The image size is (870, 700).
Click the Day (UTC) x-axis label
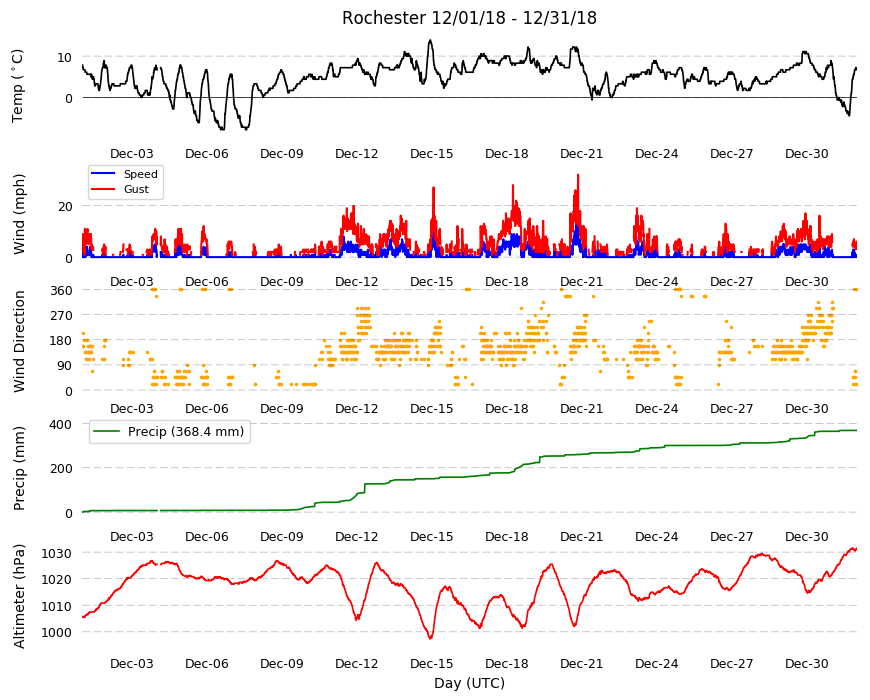pos(469,683)
